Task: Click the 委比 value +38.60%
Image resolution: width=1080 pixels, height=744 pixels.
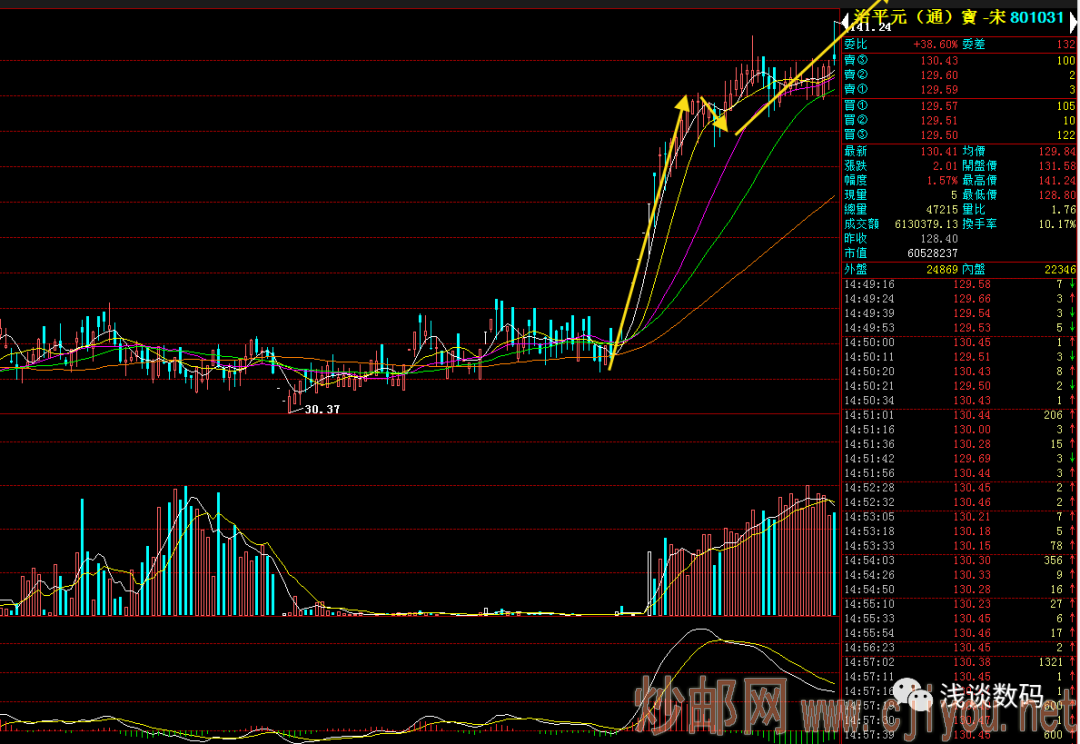Action: click(x=935, y=45)
